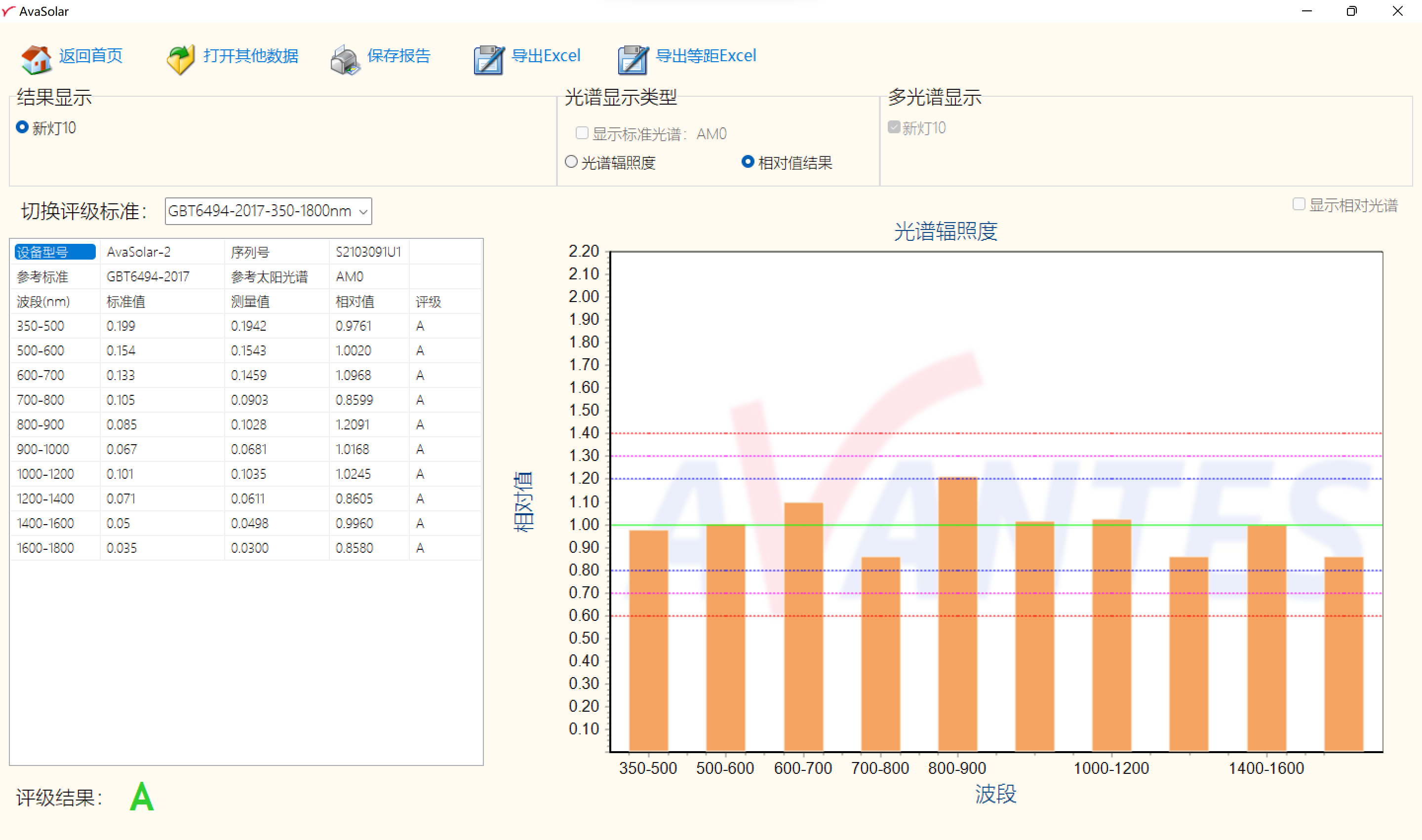Screen dimensions: 1422x840
Task: Click the notepad icon for 导出等距Excel
Action: (x=632, y=60)
